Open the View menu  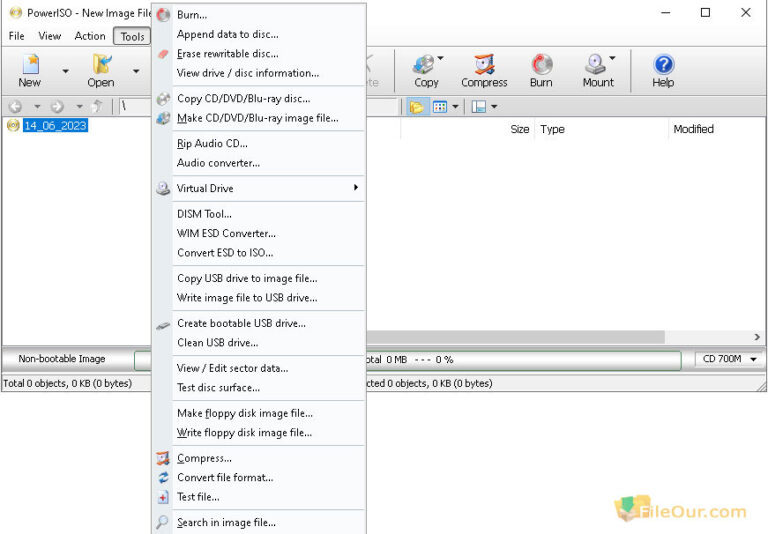49,36
